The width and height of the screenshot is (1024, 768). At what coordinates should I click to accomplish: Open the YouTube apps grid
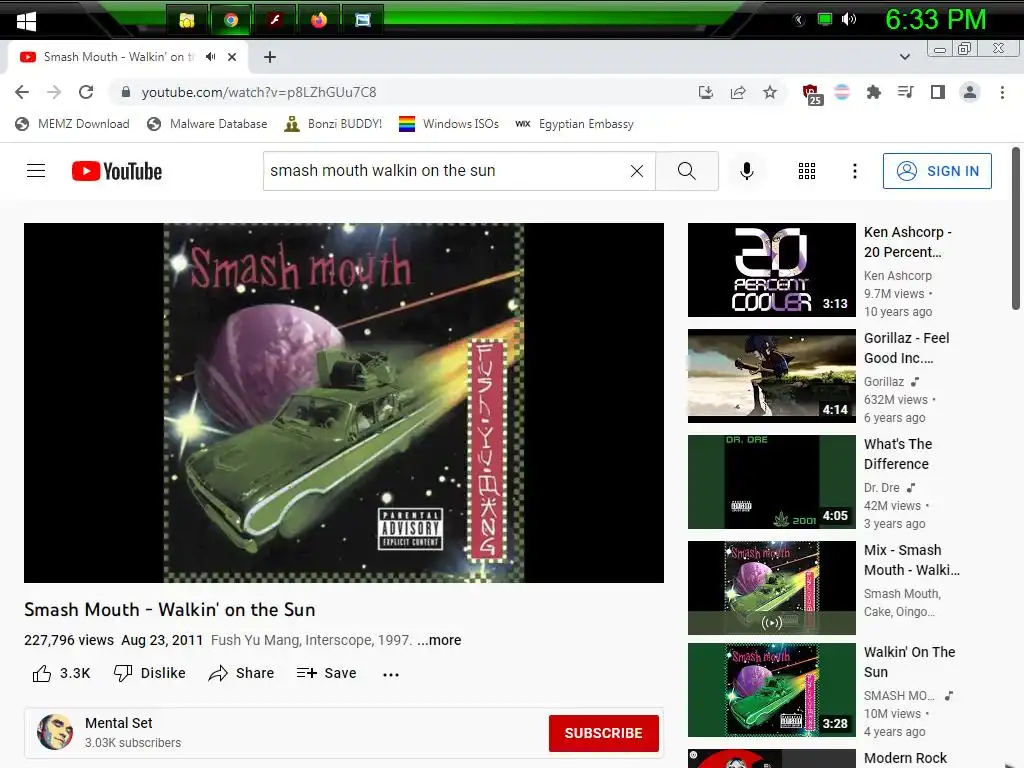(807, 171)
